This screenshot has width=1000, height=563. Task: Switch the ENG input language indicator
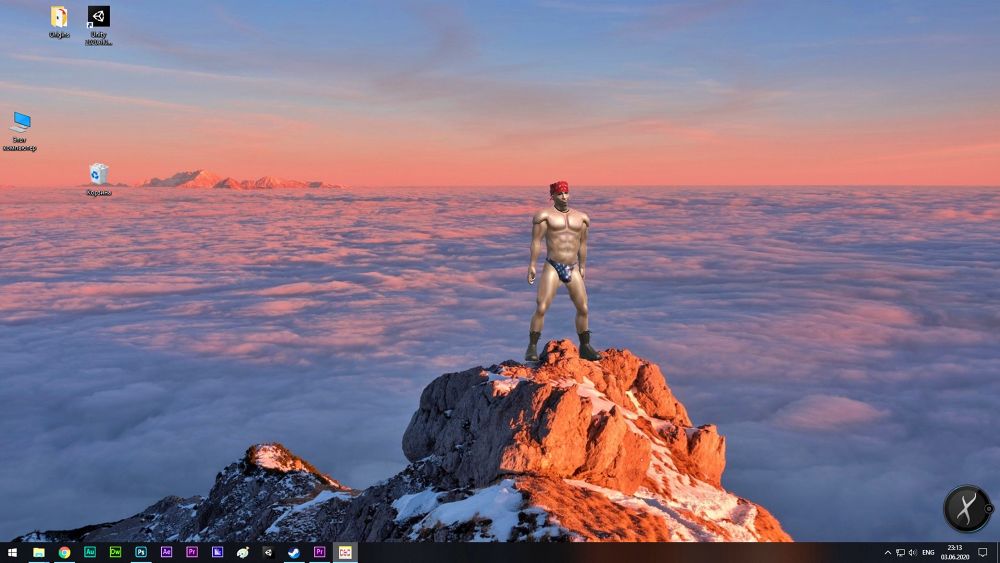[x=928, y=552]
